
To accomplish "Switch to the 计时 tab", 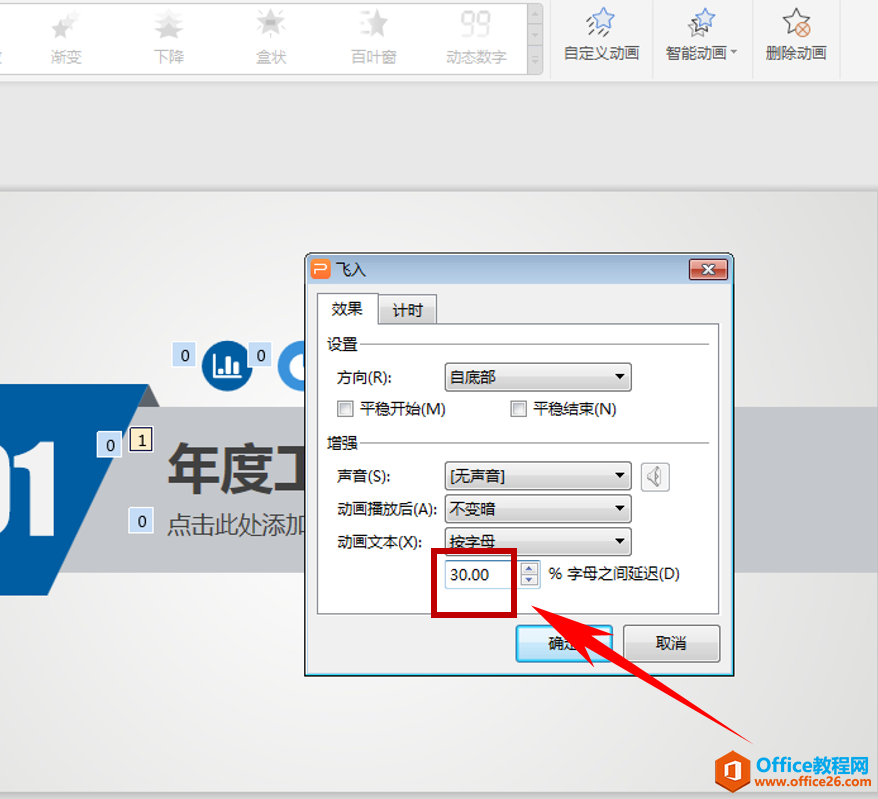I will click(x=407, y=310).
